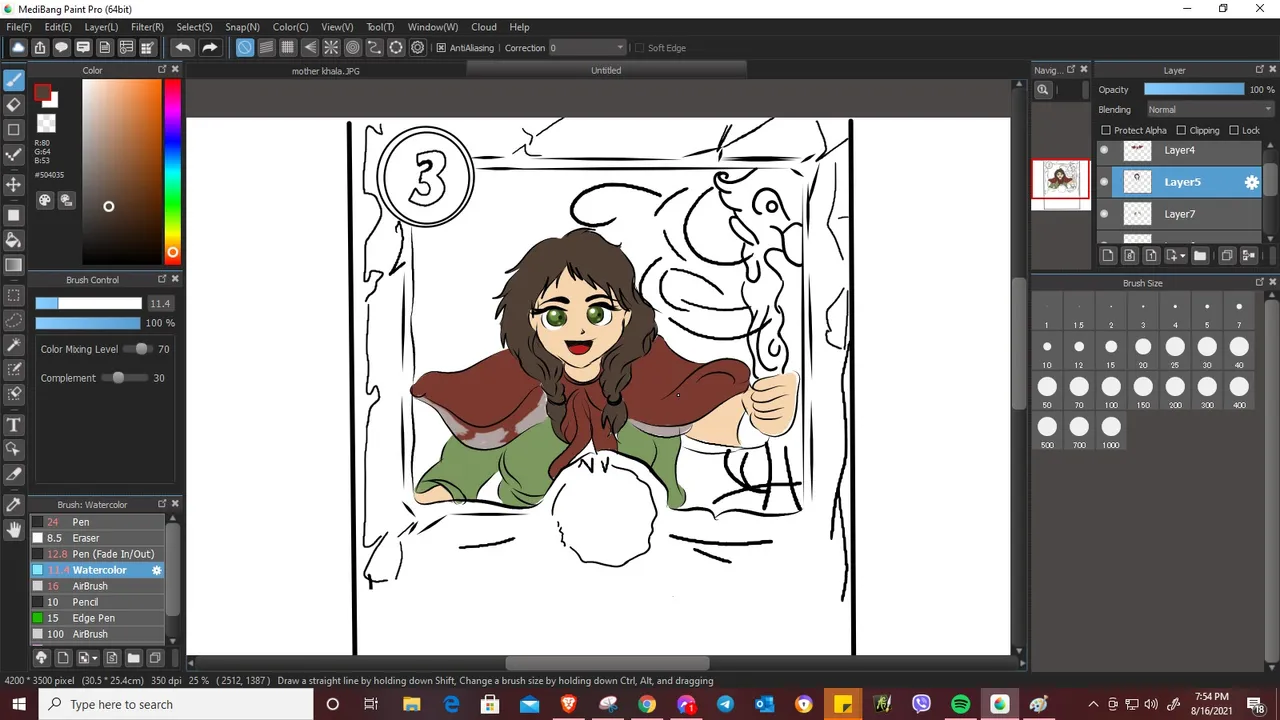Select the Gradient tool
1280x720 pixels.
tap(14, 265)
